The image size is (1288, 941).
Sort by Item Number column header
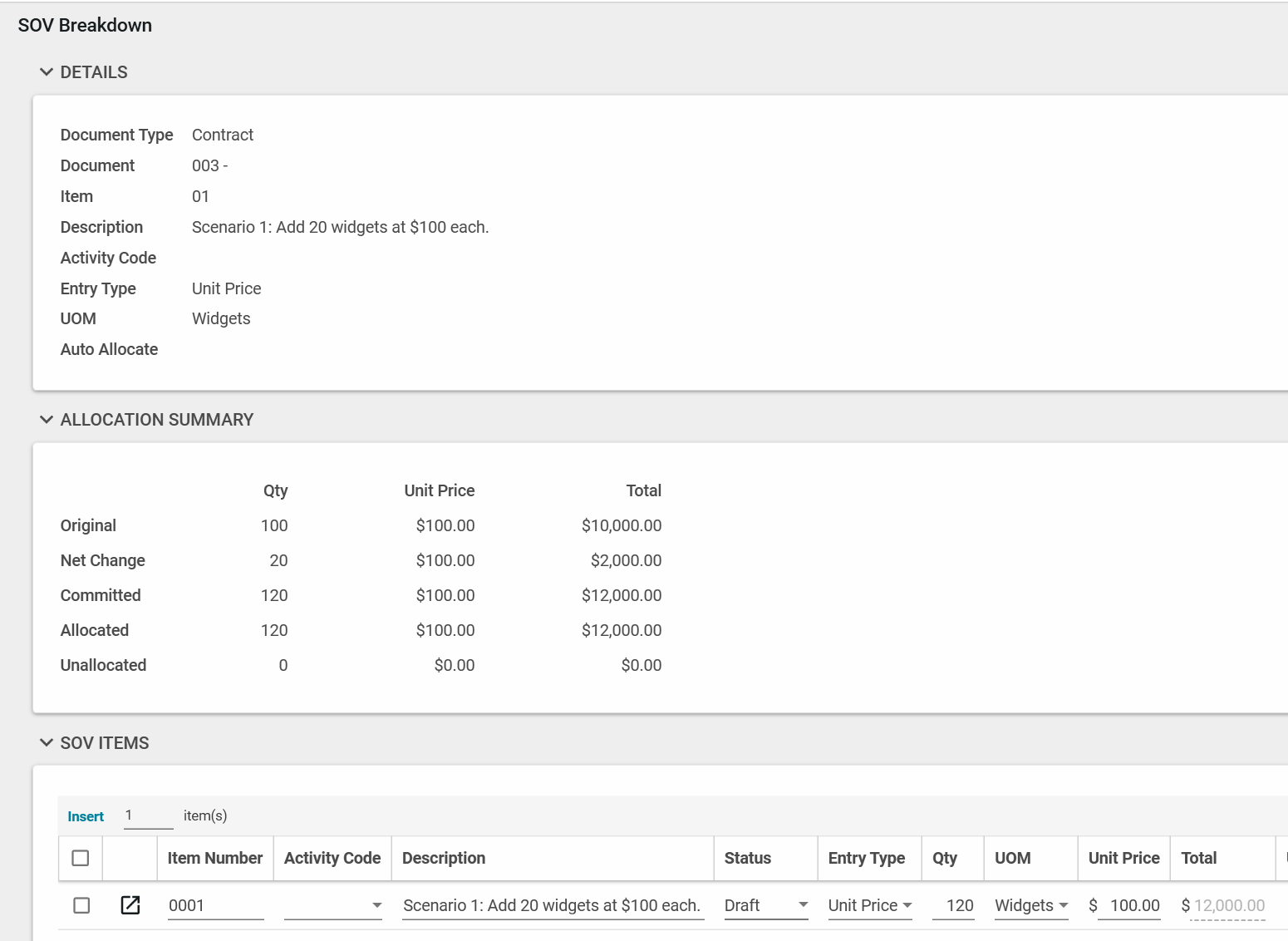pyautogui.click(x=214, y=858)
